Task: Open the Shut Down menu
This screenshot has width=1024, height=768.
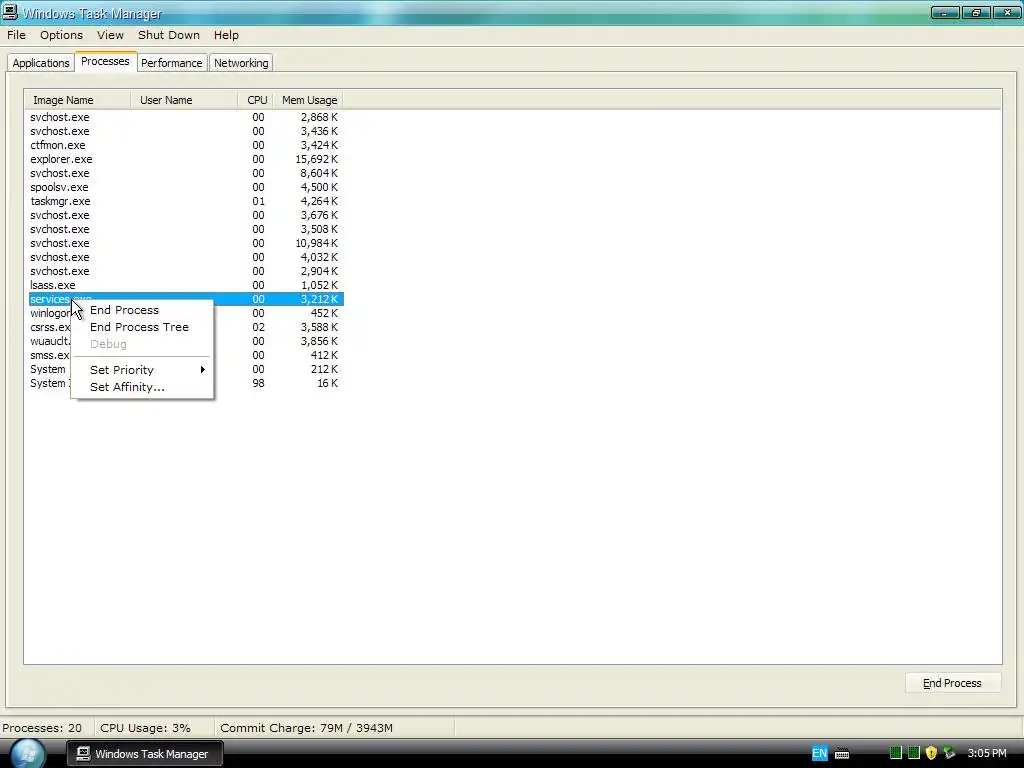Action: [x=168, y=35]
